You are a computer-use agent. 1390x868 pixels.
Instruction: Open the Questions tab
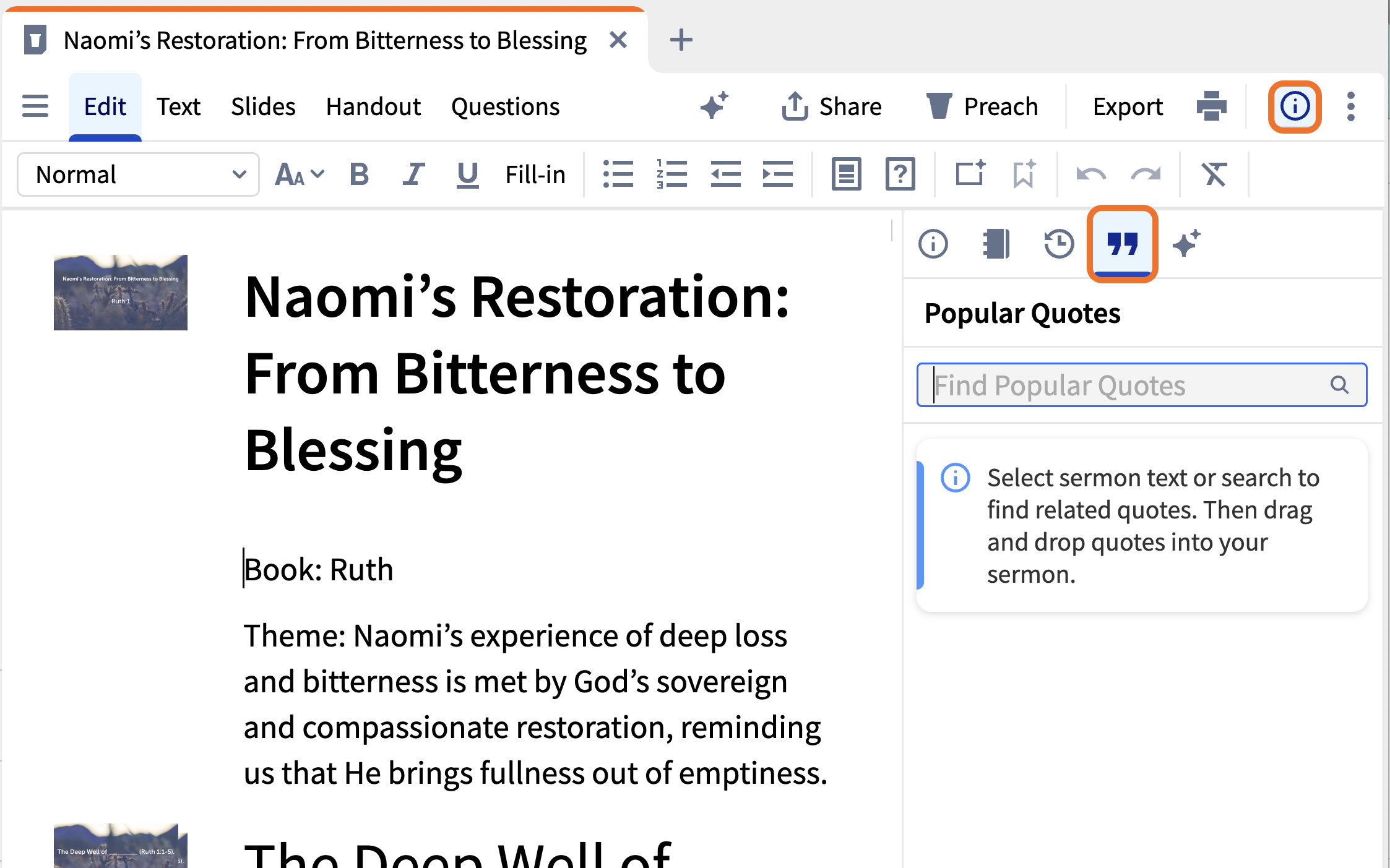tap(506, 106)
